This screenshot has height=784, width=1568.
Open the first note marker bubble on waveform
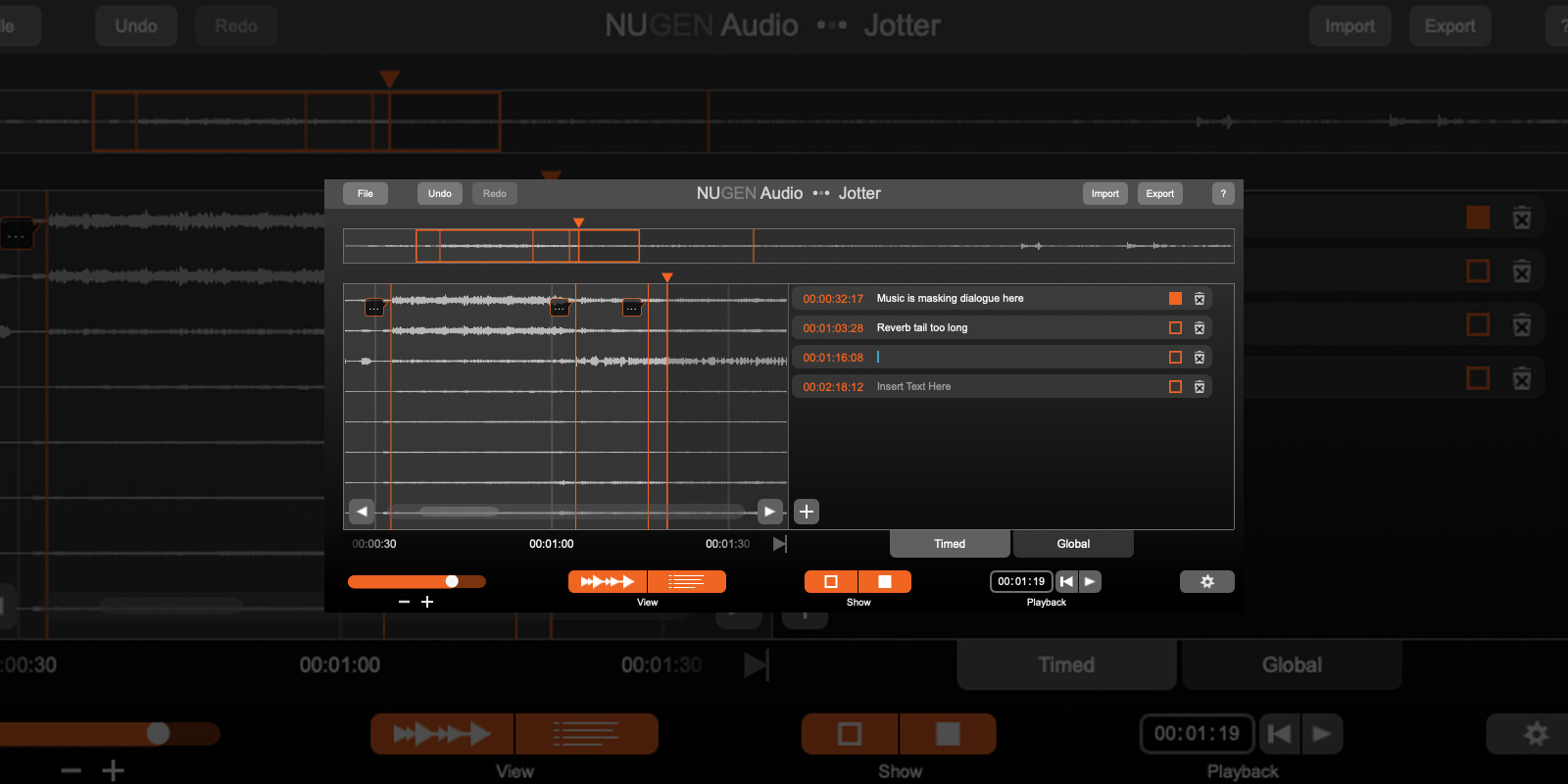[374, 308]
